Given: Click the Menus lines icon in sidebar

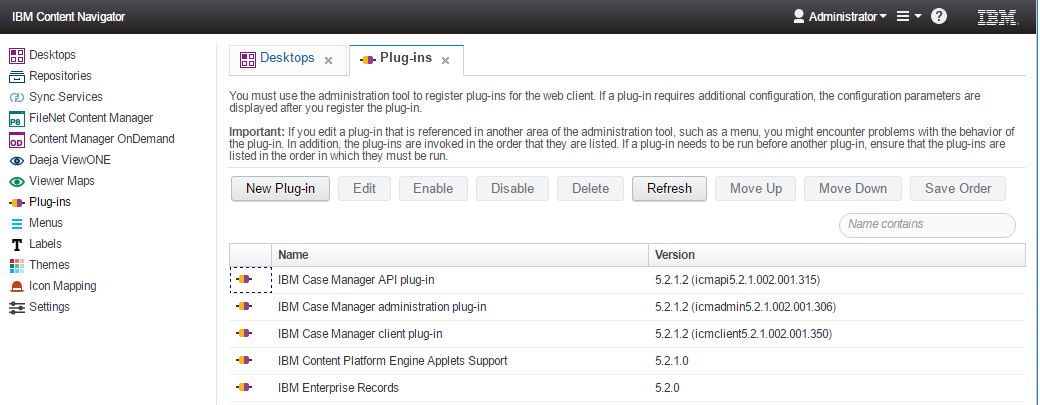Looking at the screenshot, I should pyautogui.click(x=17, y=223).
